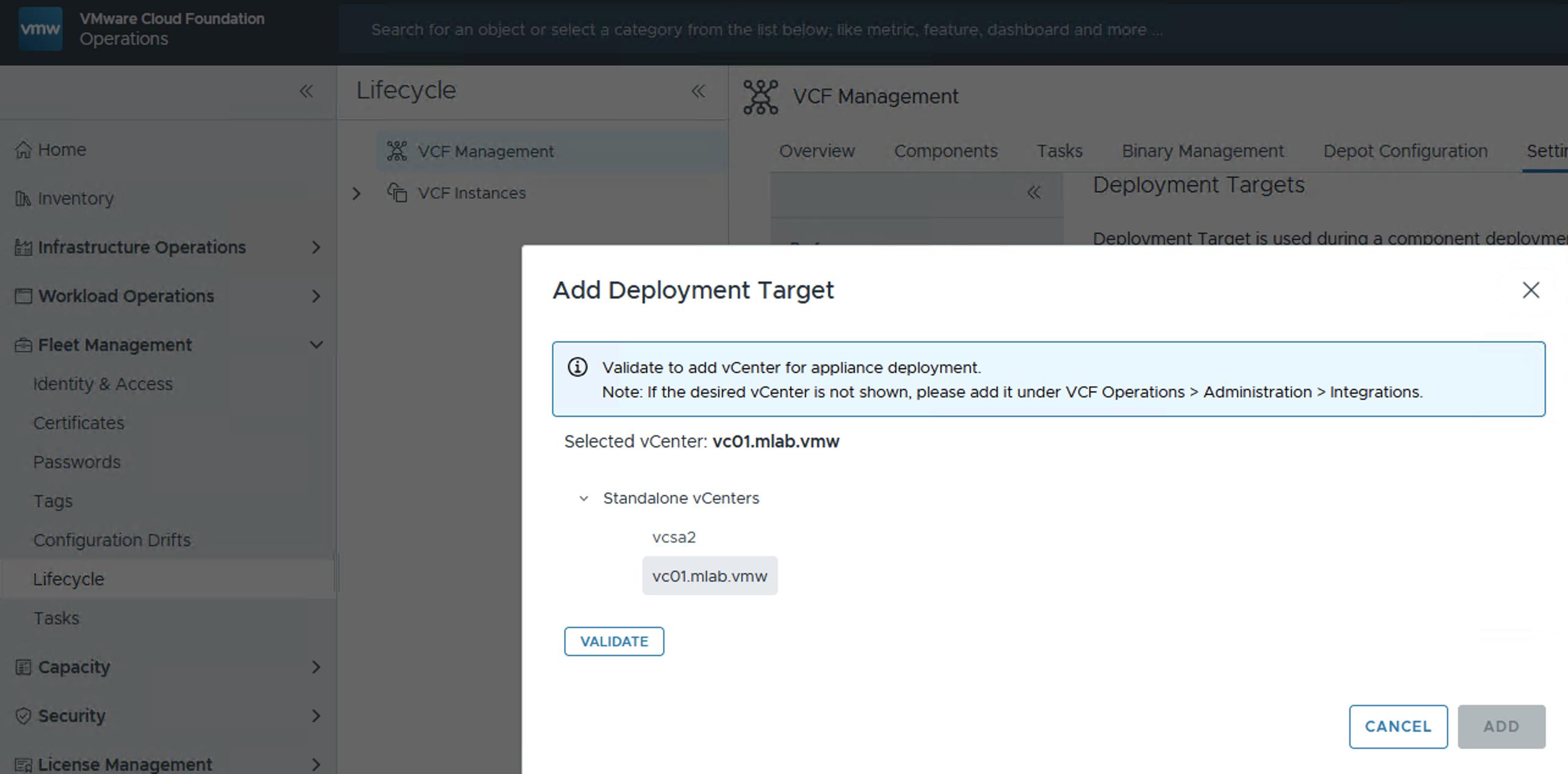The image size is (1568, 774).
Task: Click the vmw logo icon
Action: 40,29
